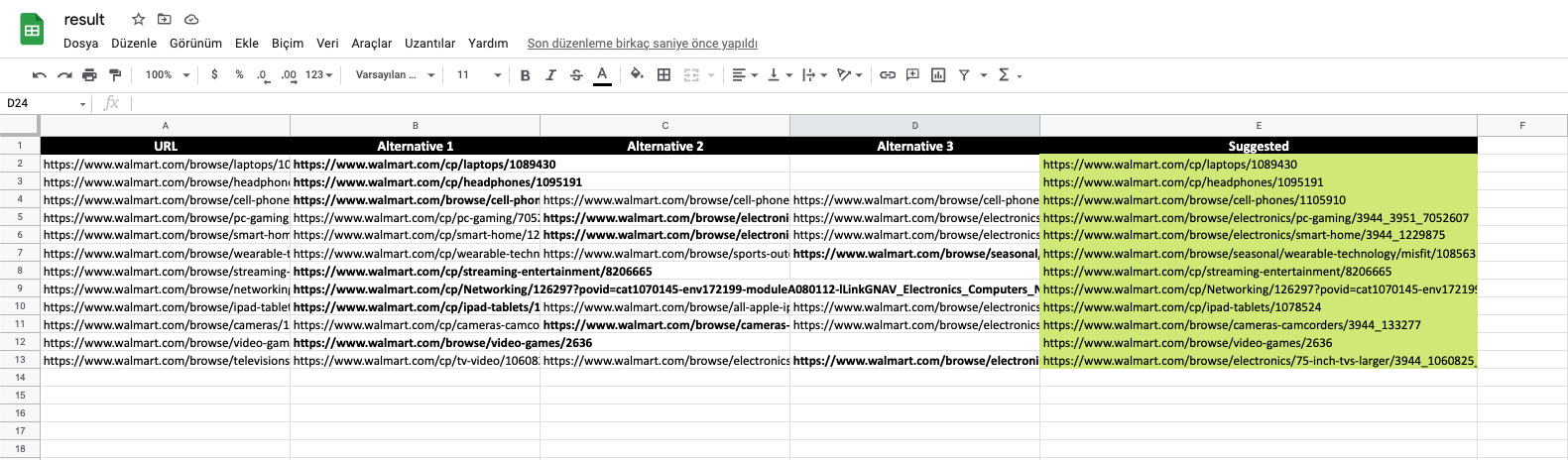Viewport: 1568px width, 460px height.
Task: Open the Yardım menu
Action: point(488,44)
